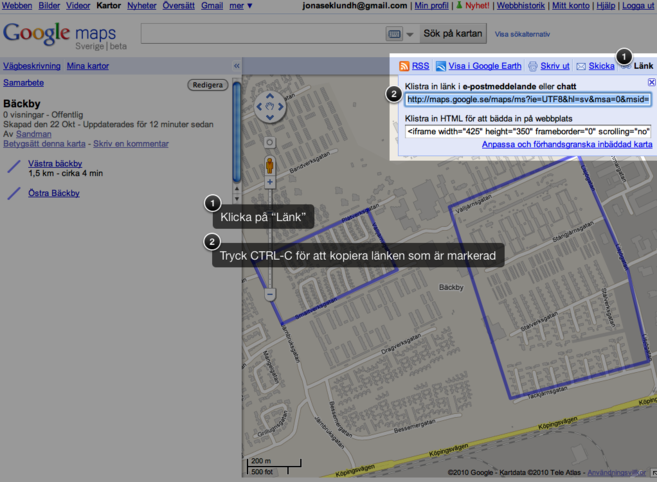Click the zoom out minus button
The width and height of the screenshot is (657, 482).
(269, 295)
